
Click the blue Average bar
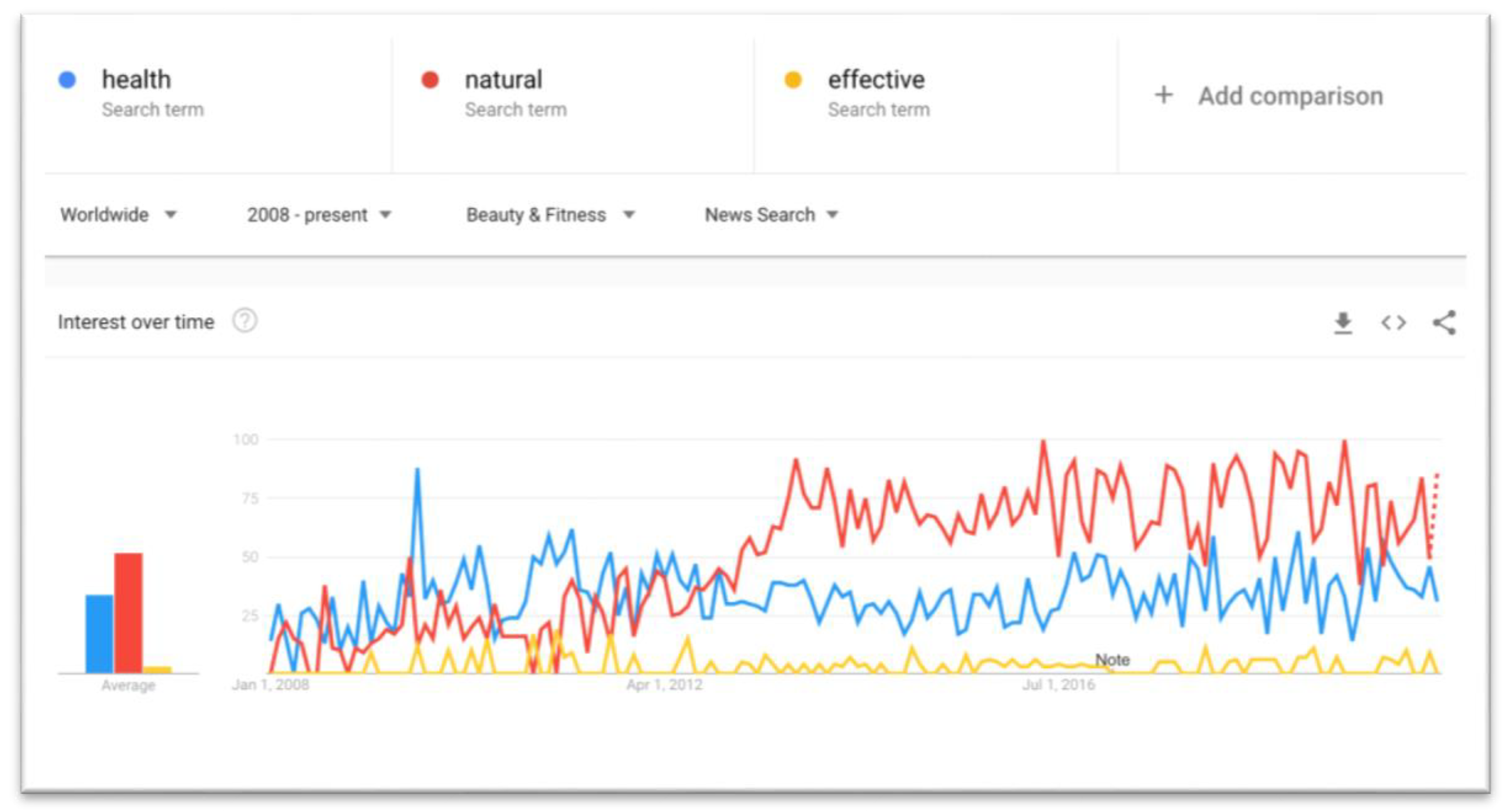(x=99, y=634)
